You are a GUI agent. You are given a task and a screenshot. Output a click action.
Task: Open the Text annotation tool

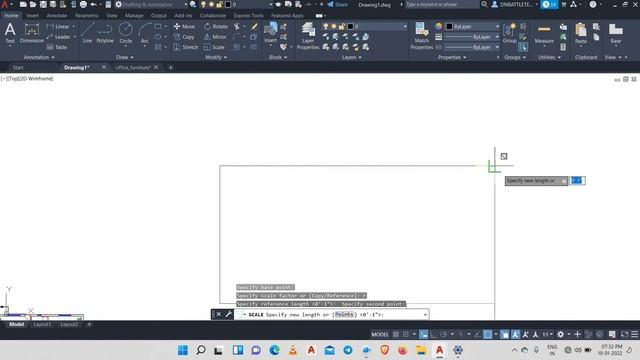tap(10, 33)
